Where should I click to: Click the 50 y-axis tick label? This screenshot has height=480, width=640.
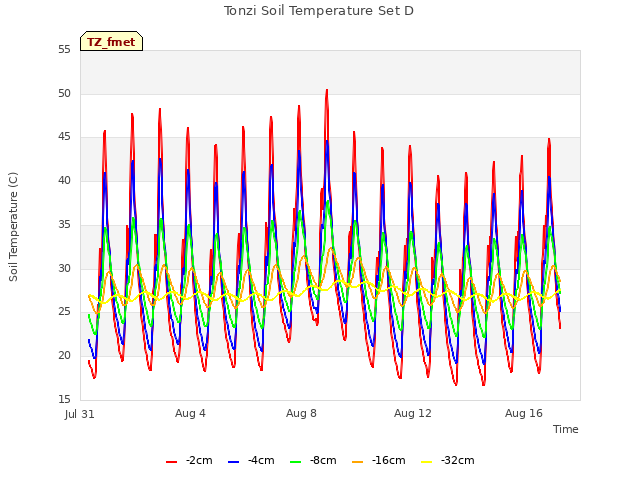tap(64, 93)
